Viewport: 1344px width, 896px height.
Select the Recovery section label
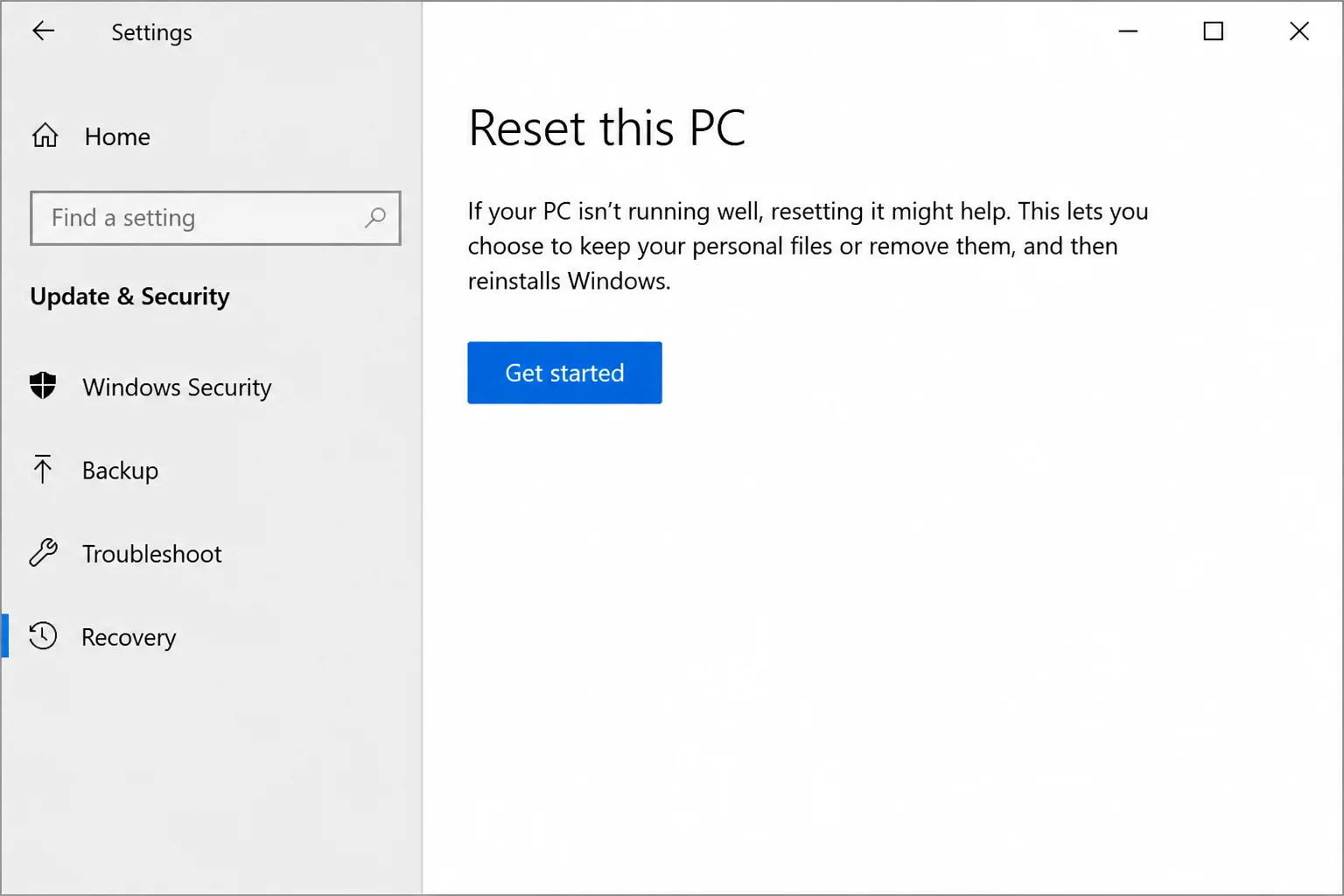pos(129,637)
